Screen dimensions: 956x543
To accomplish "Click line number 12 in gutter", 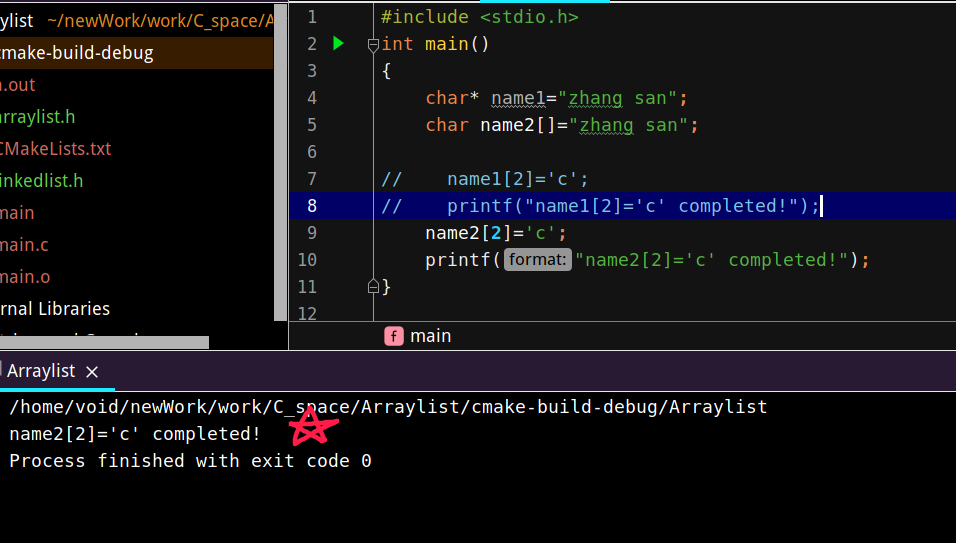I will pyautogui.click(x=307, y=313).
